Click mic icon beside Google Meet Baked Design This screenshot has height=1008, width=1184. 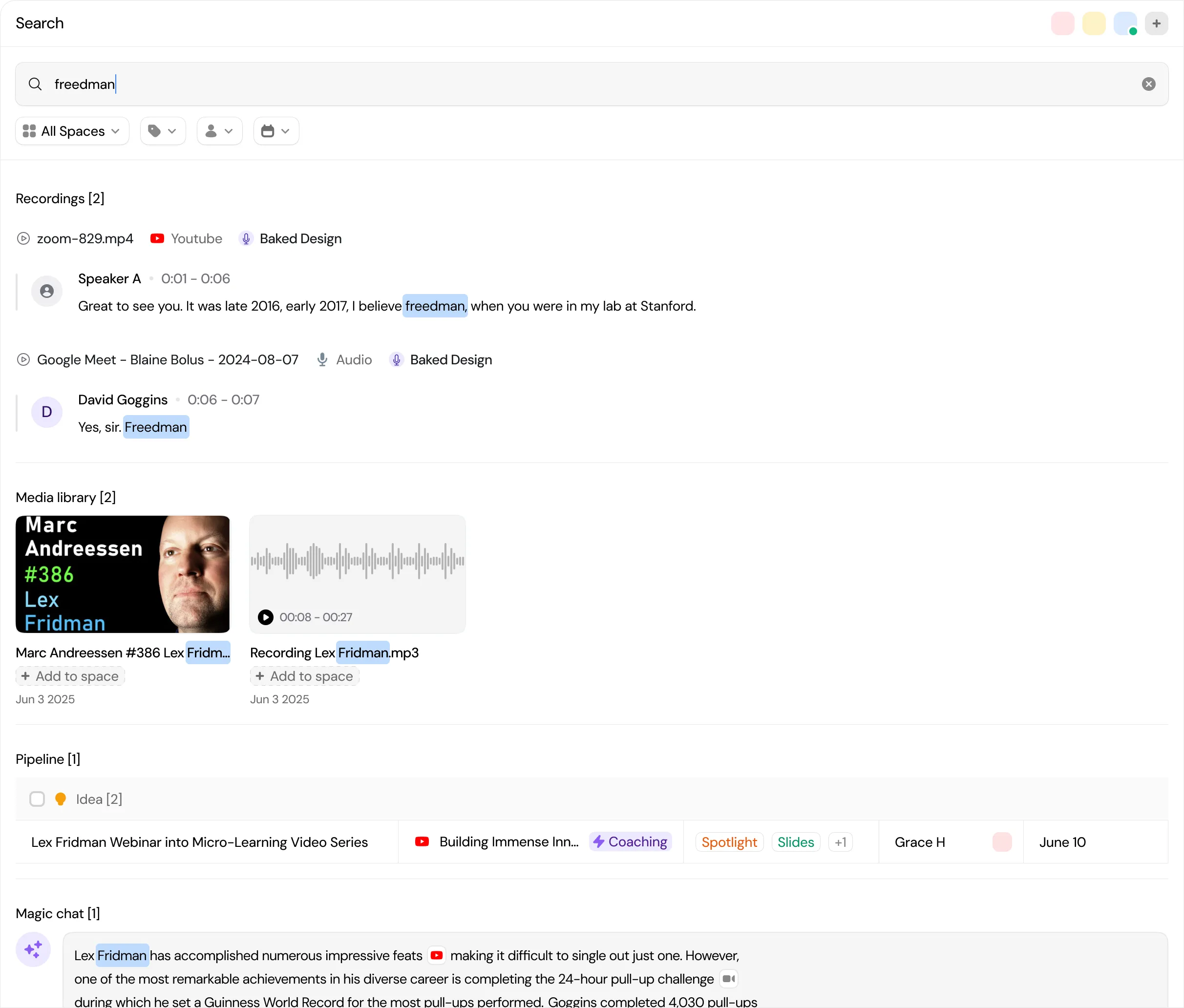(x=396, y=359)
